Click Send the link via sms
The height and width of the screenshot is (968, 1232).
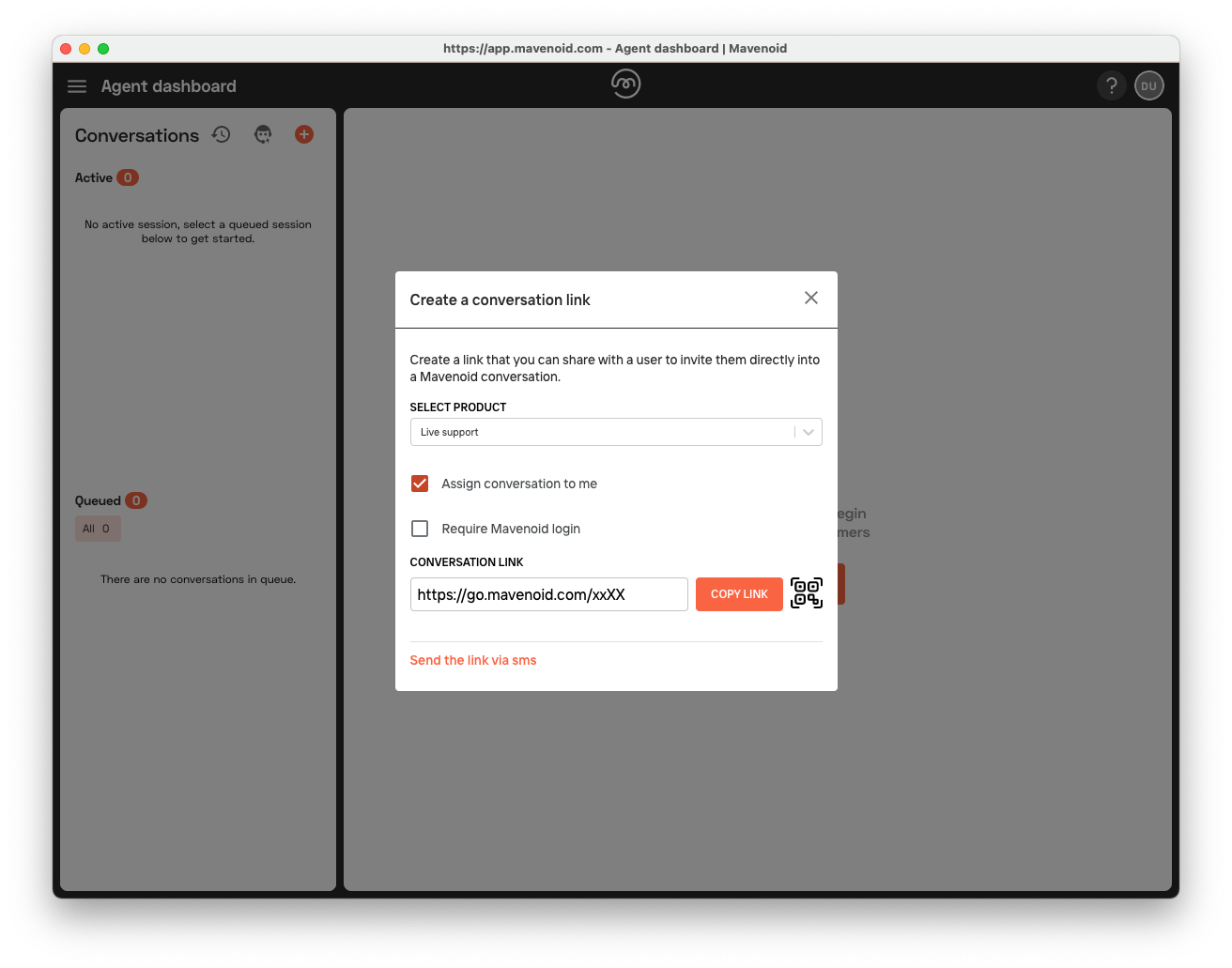click(x=473, y=660)
